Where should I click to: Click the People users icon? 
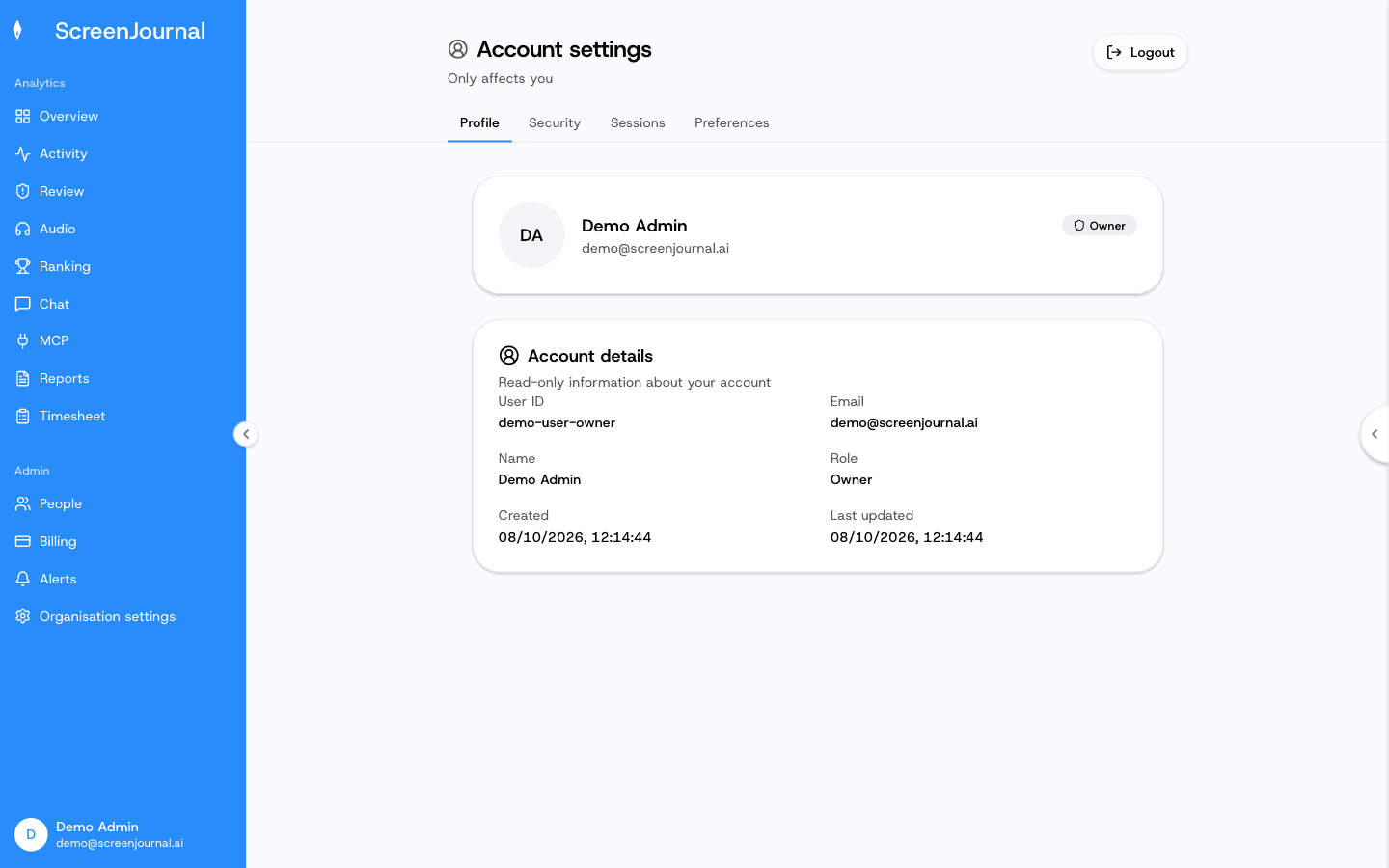(x=23, y=504)
